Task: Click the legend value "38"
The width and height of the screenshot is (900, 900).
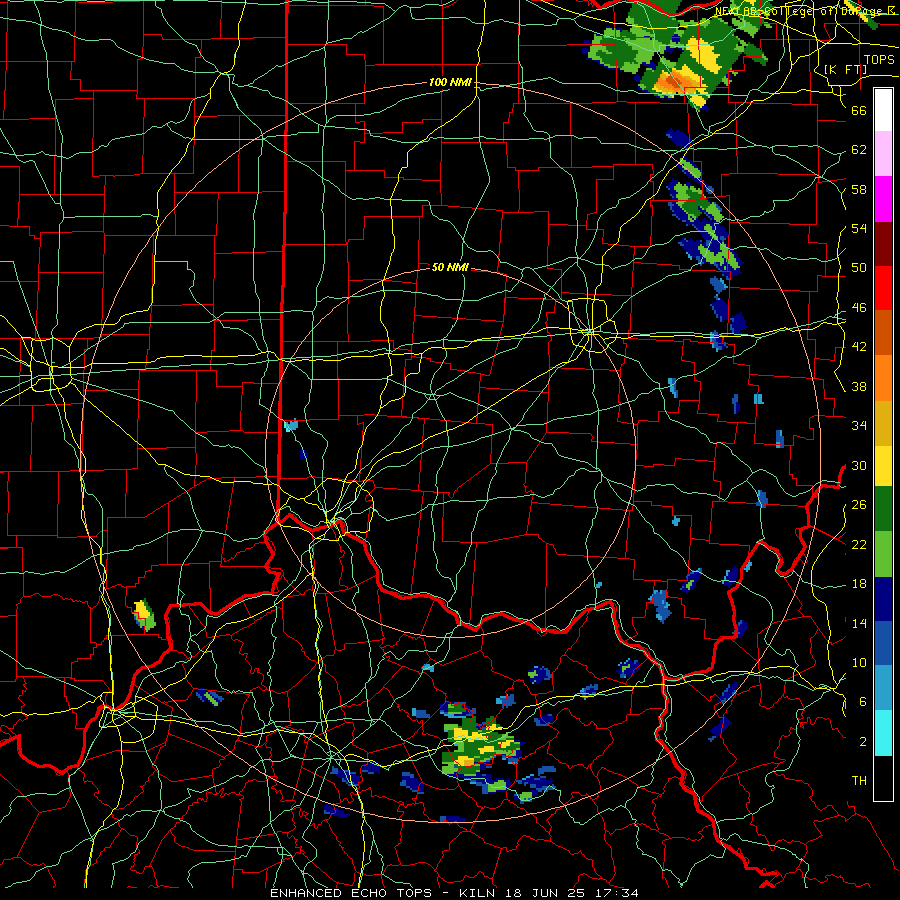Action: coord(859,386)
